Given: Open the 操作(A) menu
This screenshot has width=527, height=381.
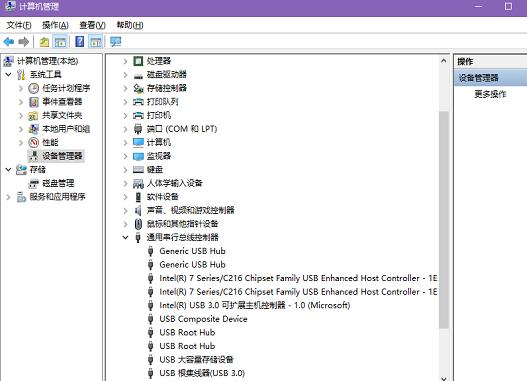Looking at the screenshot, I should [55, 25].
